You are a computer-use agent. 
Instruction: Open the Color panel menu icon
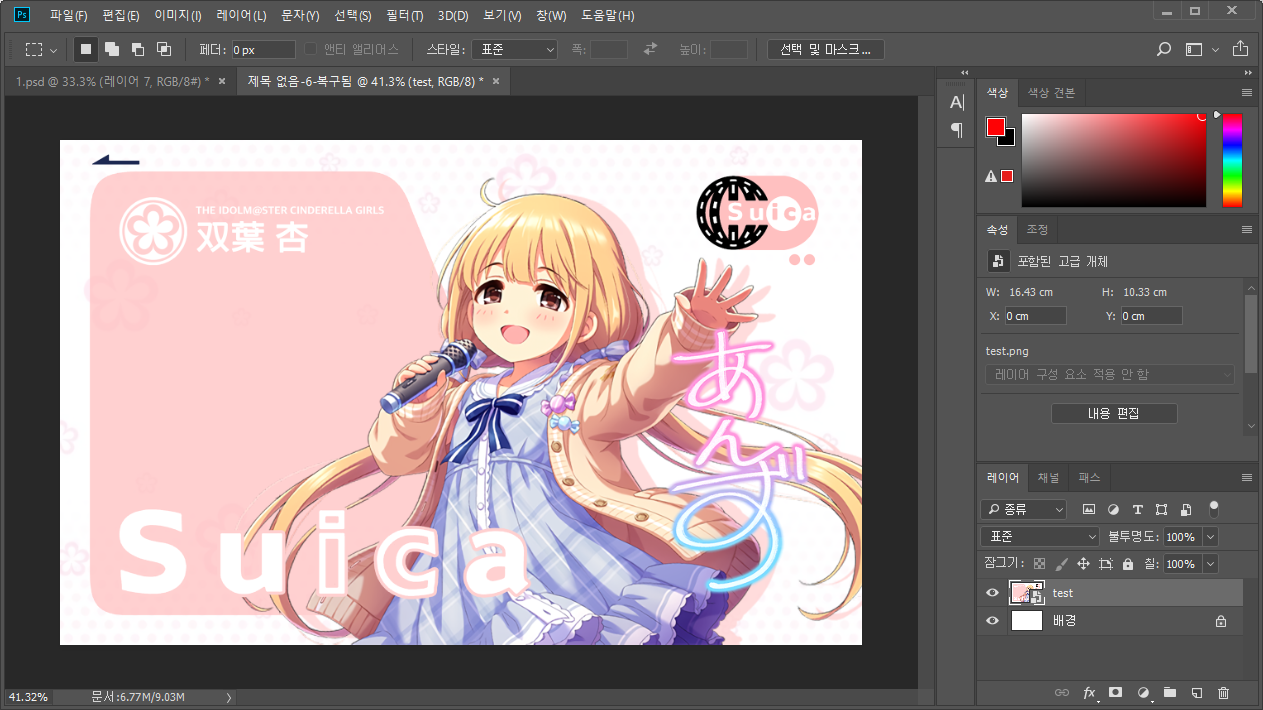(x=1247, y=92)
